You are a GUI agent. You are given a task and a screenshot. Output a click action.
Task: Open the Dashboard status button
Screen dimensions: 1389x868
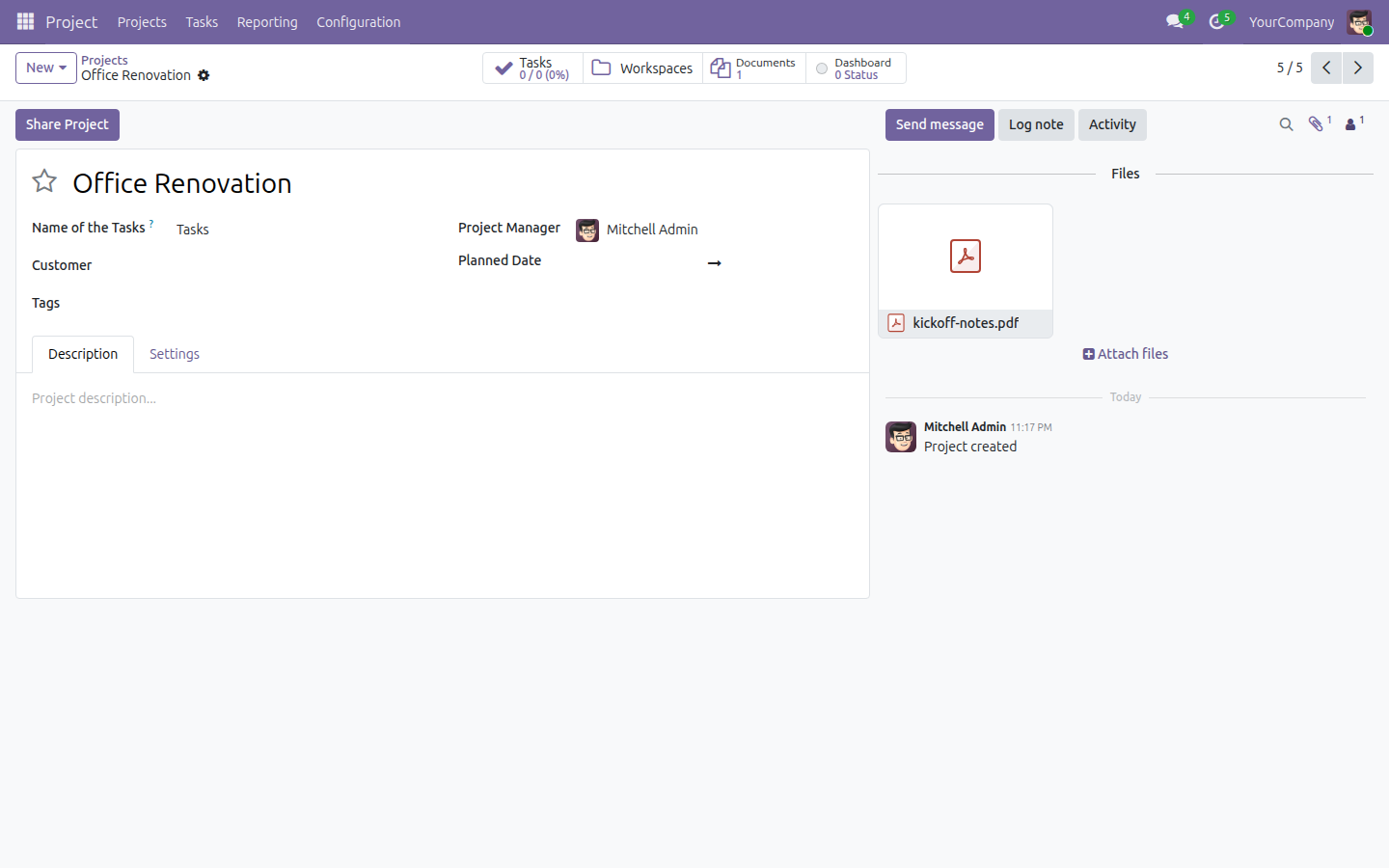point(856,68)
